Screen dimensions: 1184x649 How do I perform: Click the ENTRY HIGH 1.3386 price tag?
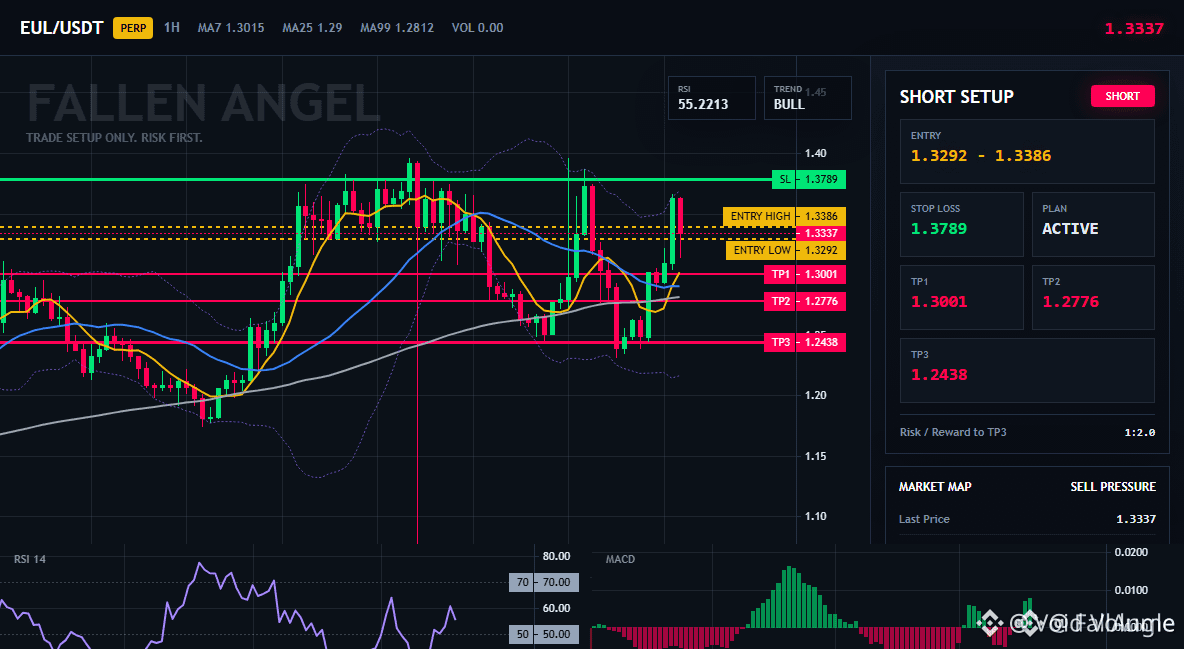[784, 216]
